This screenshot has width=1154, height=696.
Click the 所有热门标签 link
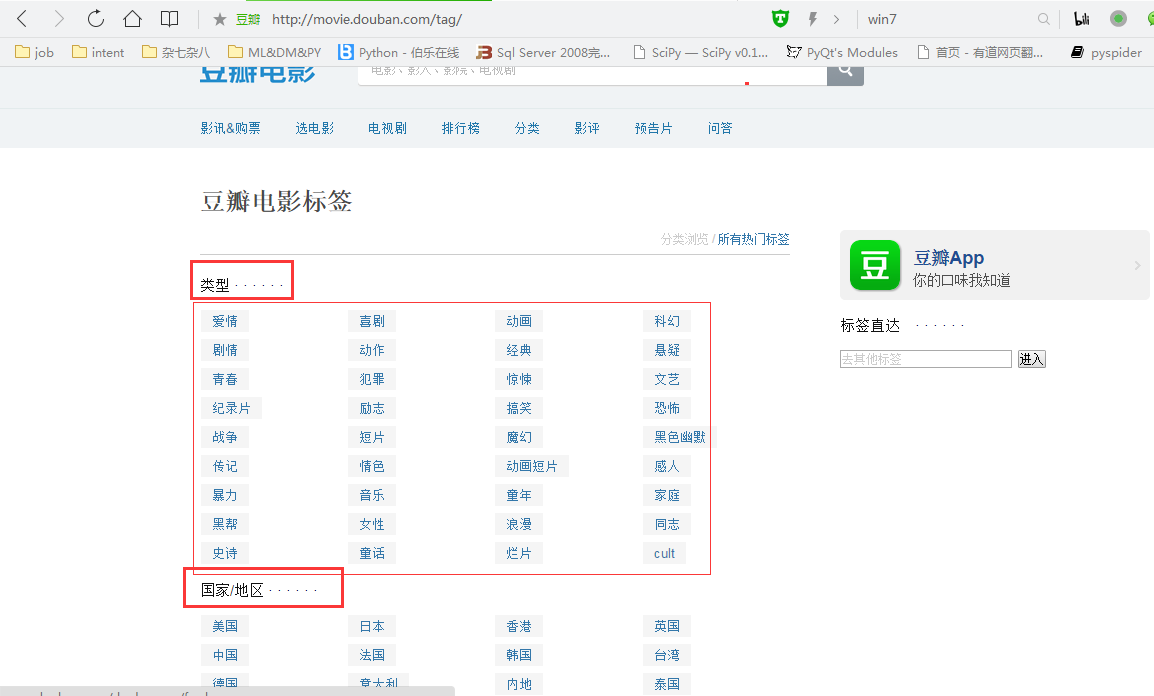(x=753, y=239)
